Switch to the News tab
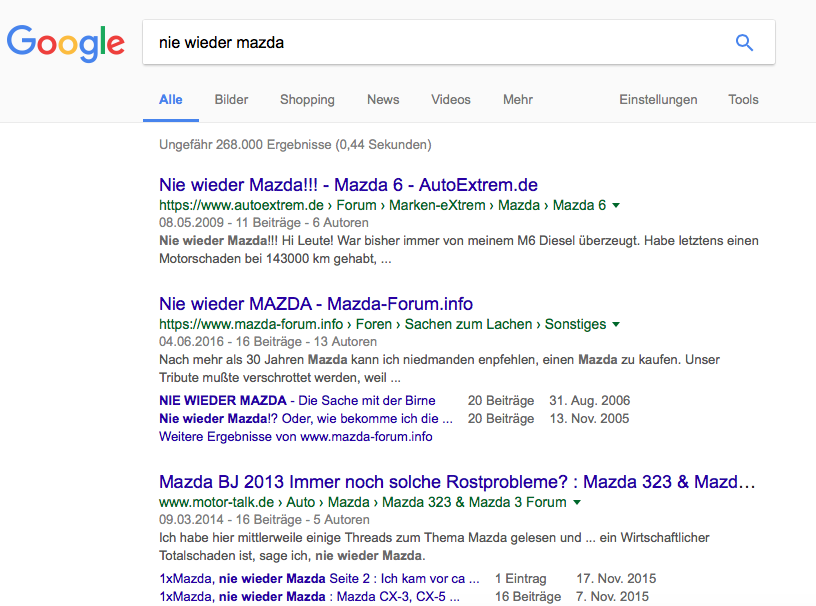Viewport: 816px width, 606px height. 383,99
